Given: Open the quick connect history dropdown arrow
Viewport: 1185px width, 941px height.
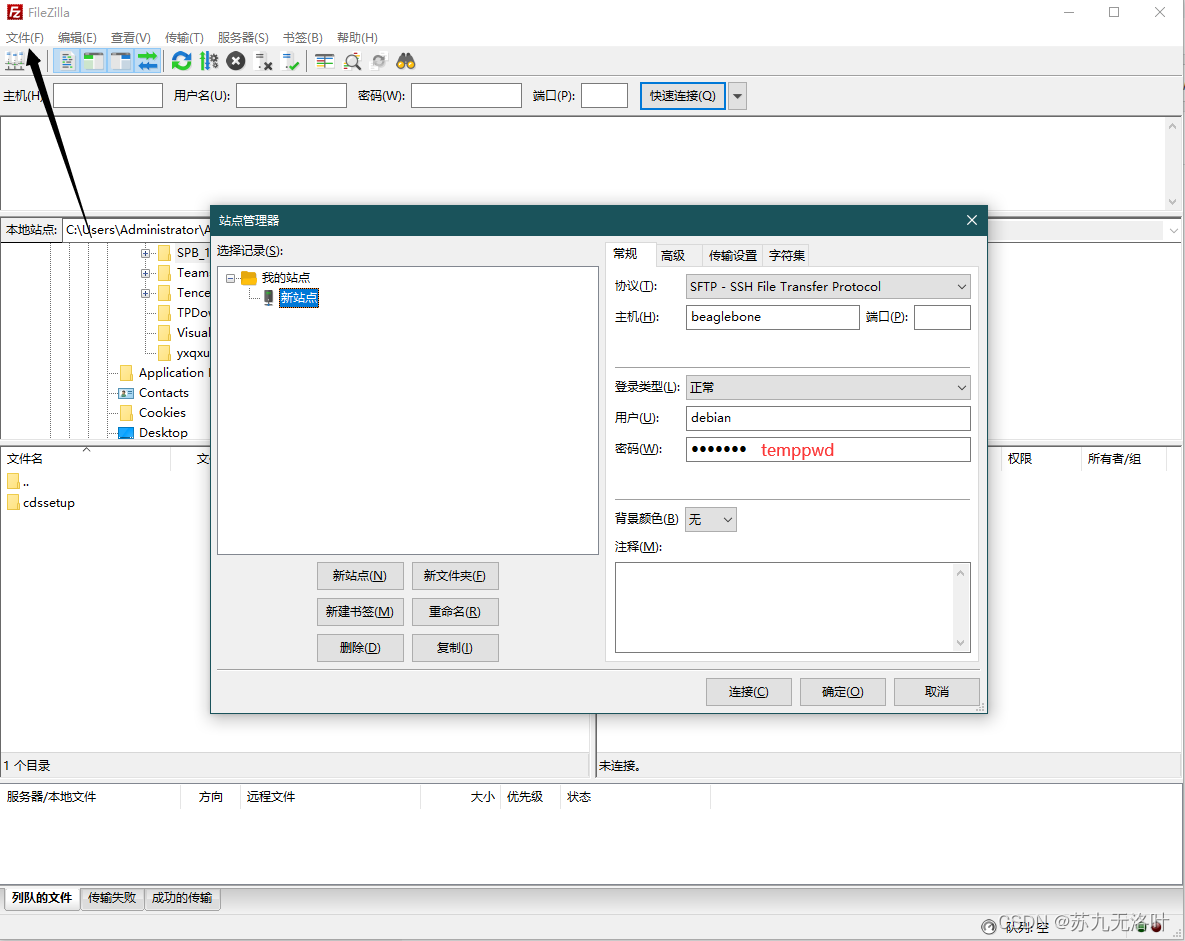Looking at the screenshot, I should [x=738, y=96].
